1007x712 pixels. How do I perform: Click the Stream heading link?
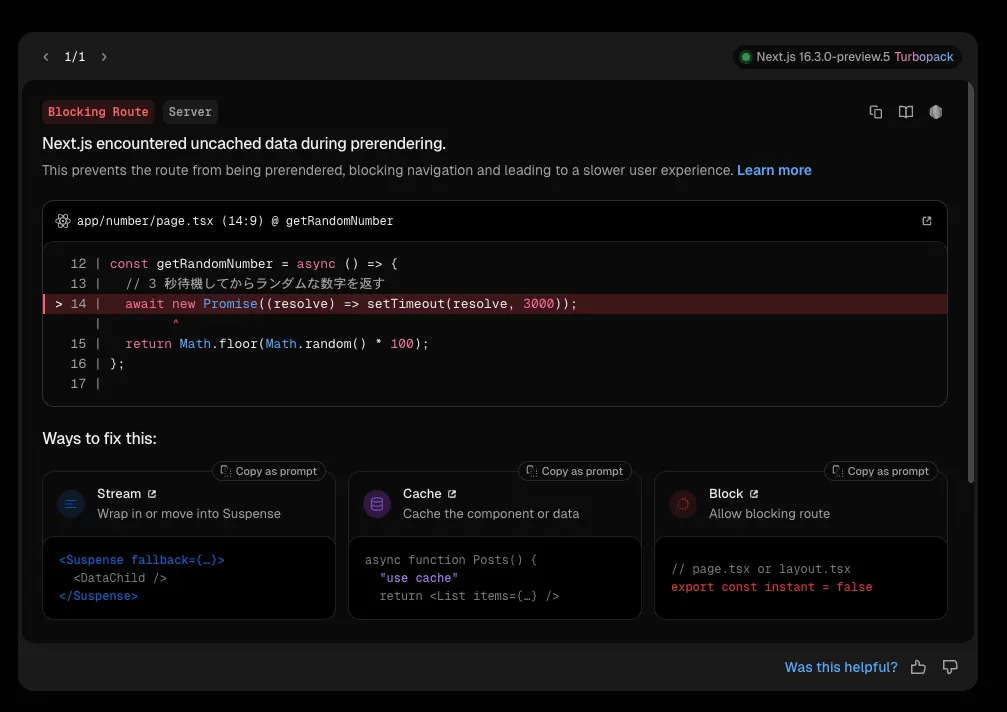coord(119,494)
